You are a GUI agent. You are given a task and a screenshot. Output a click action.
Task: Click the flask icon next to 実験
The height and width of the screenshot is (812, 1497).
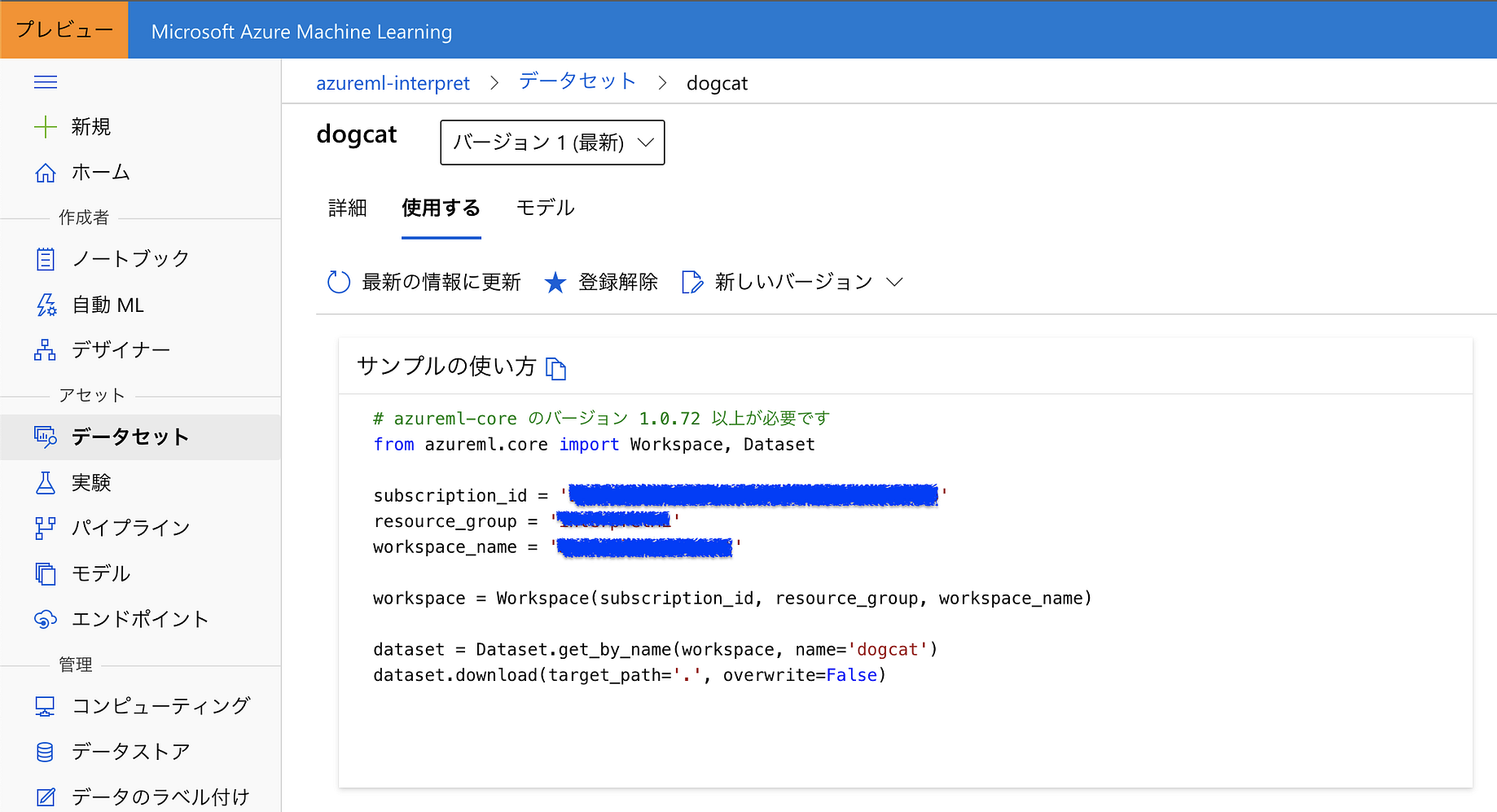(x=46, y=482)
